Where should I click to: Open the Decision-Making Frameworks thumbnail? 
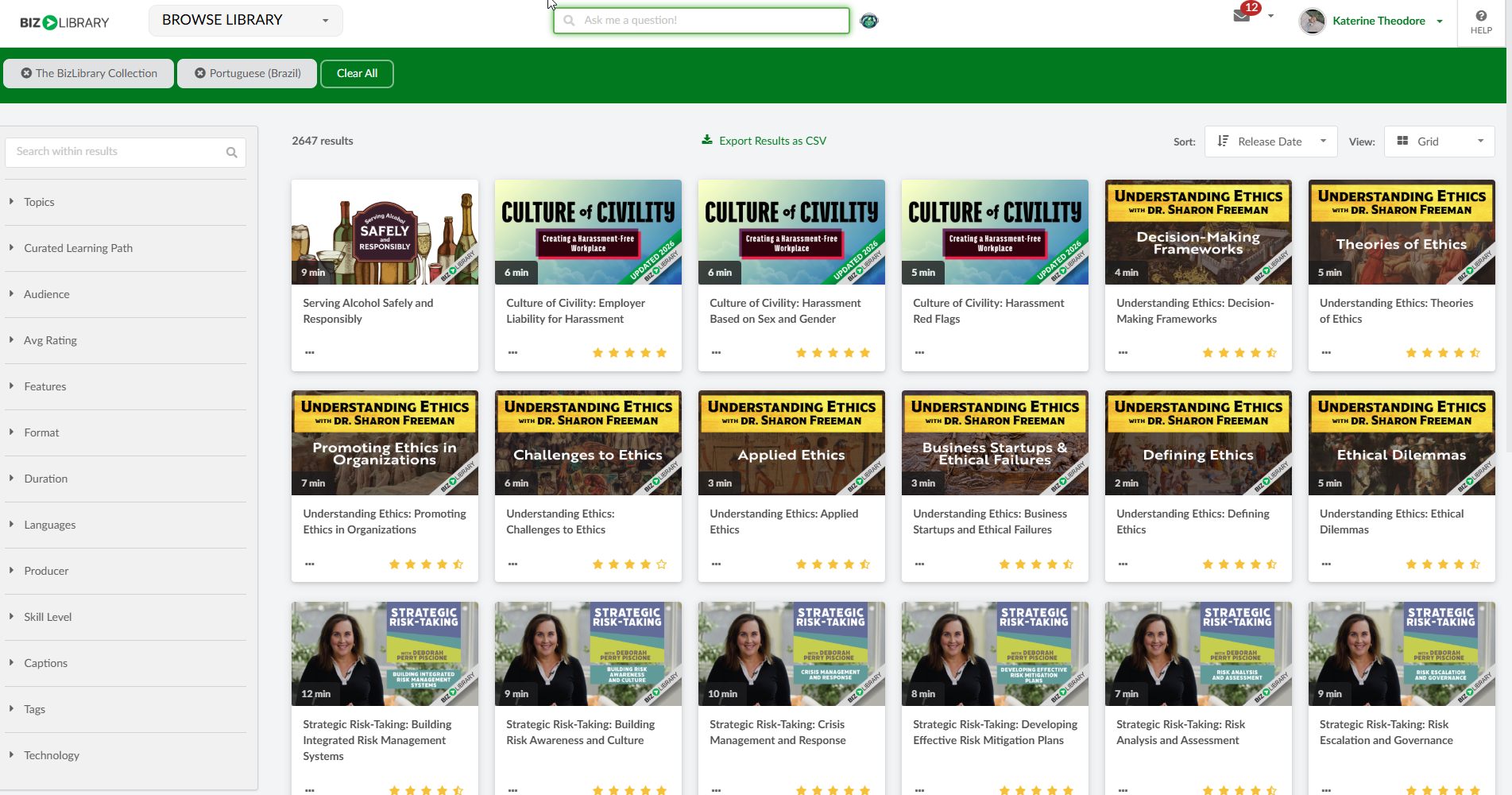(1198, 232)
